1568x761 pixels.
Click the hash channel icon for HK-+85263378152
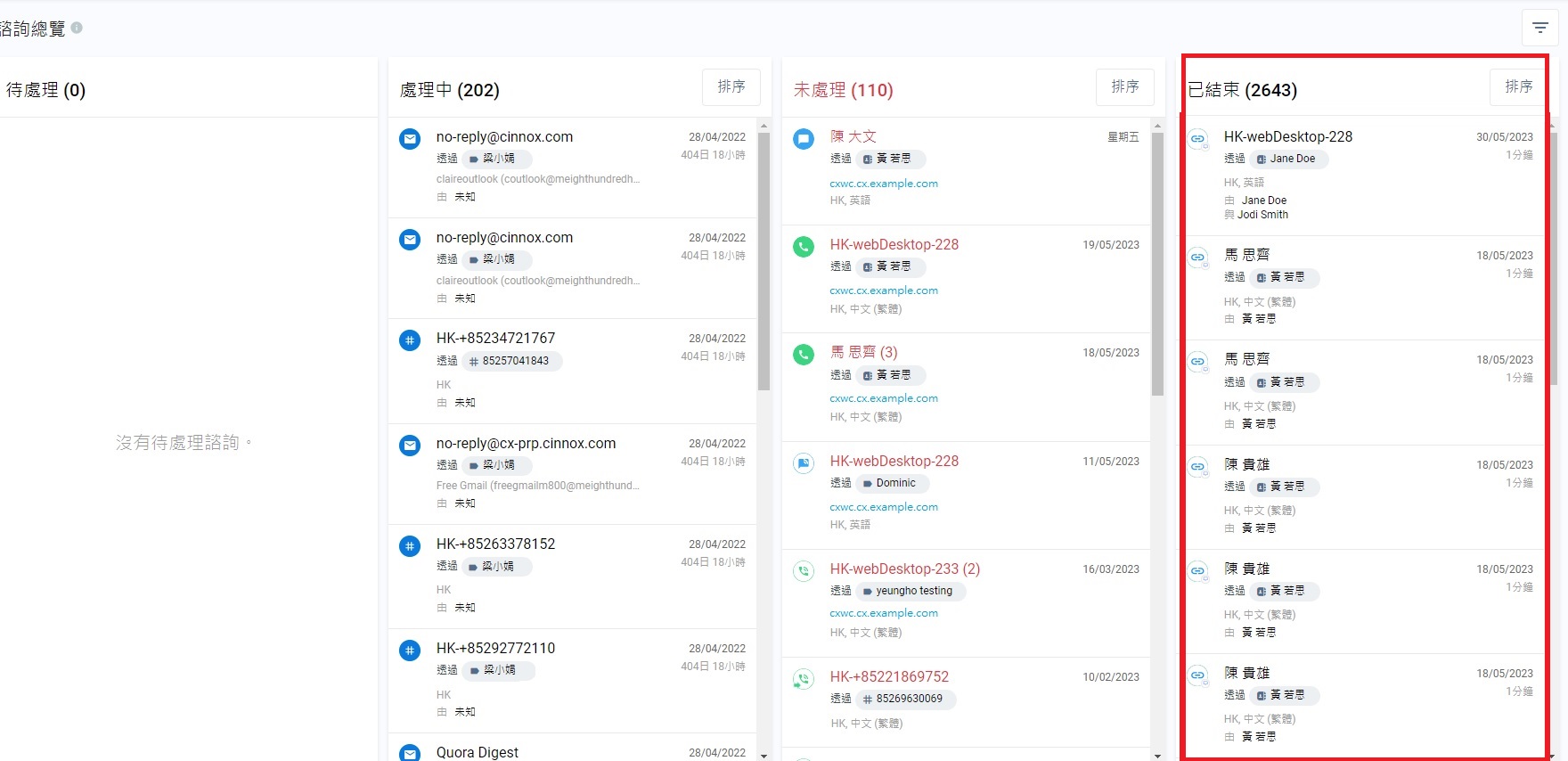(x=410, y=546)
